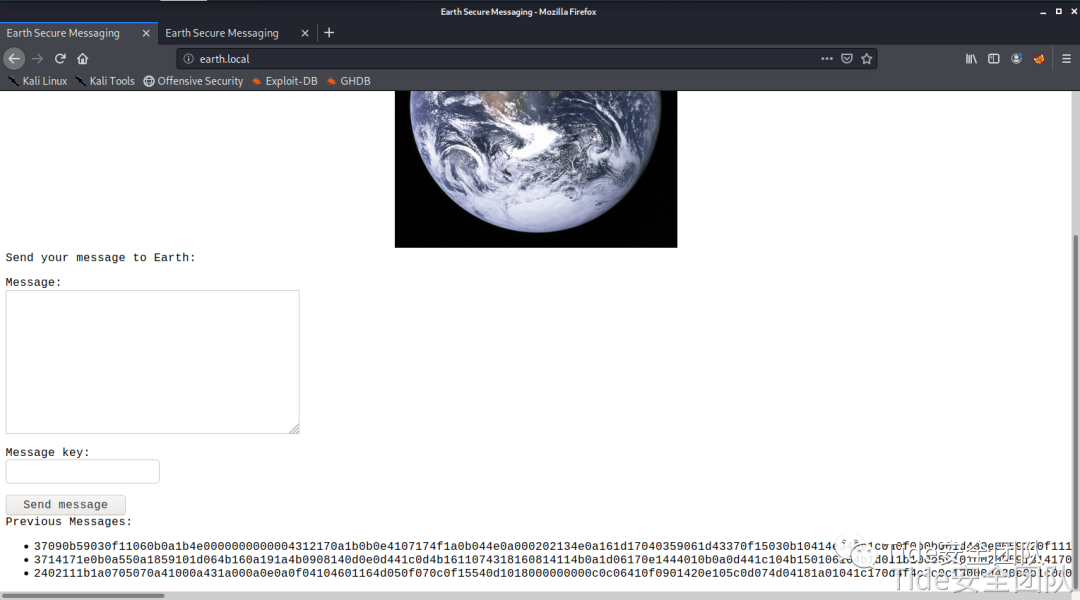Click the forward navigation arrow
The height and width of the screenshot is (600, 1080).
point(37,59)
